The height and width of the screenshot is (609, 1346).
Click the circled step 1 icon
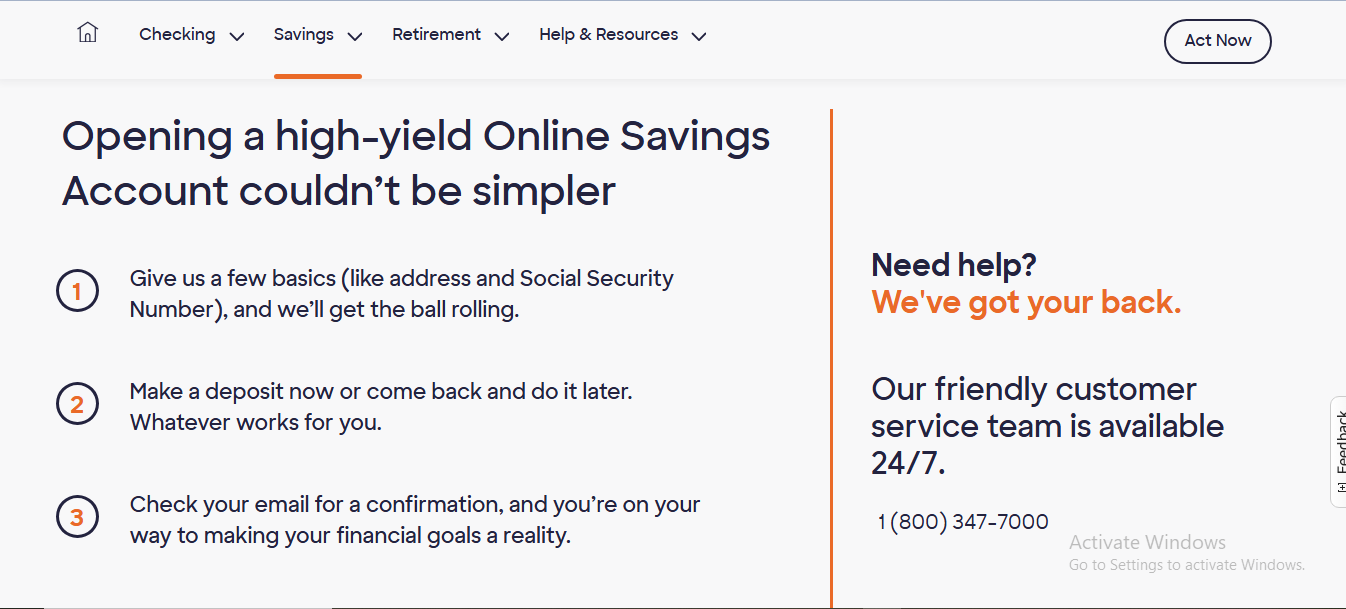pyautogui.click(x=78, y=291)
